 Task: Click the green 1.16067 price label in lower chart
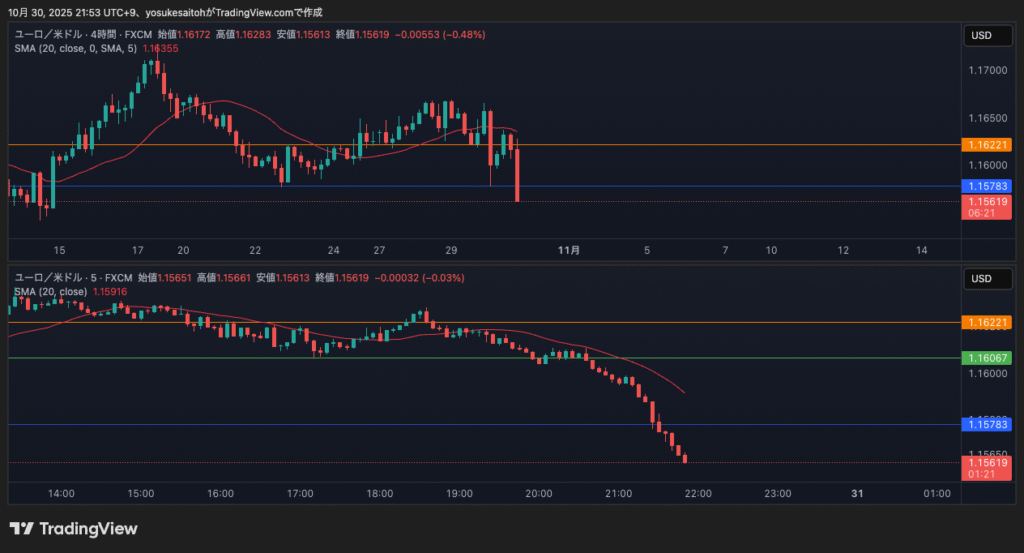pos(987,358)
